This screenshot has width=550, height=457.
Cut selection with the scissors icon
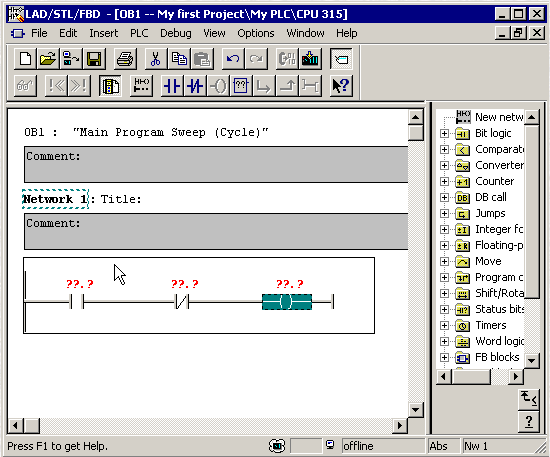pos(155,59)
